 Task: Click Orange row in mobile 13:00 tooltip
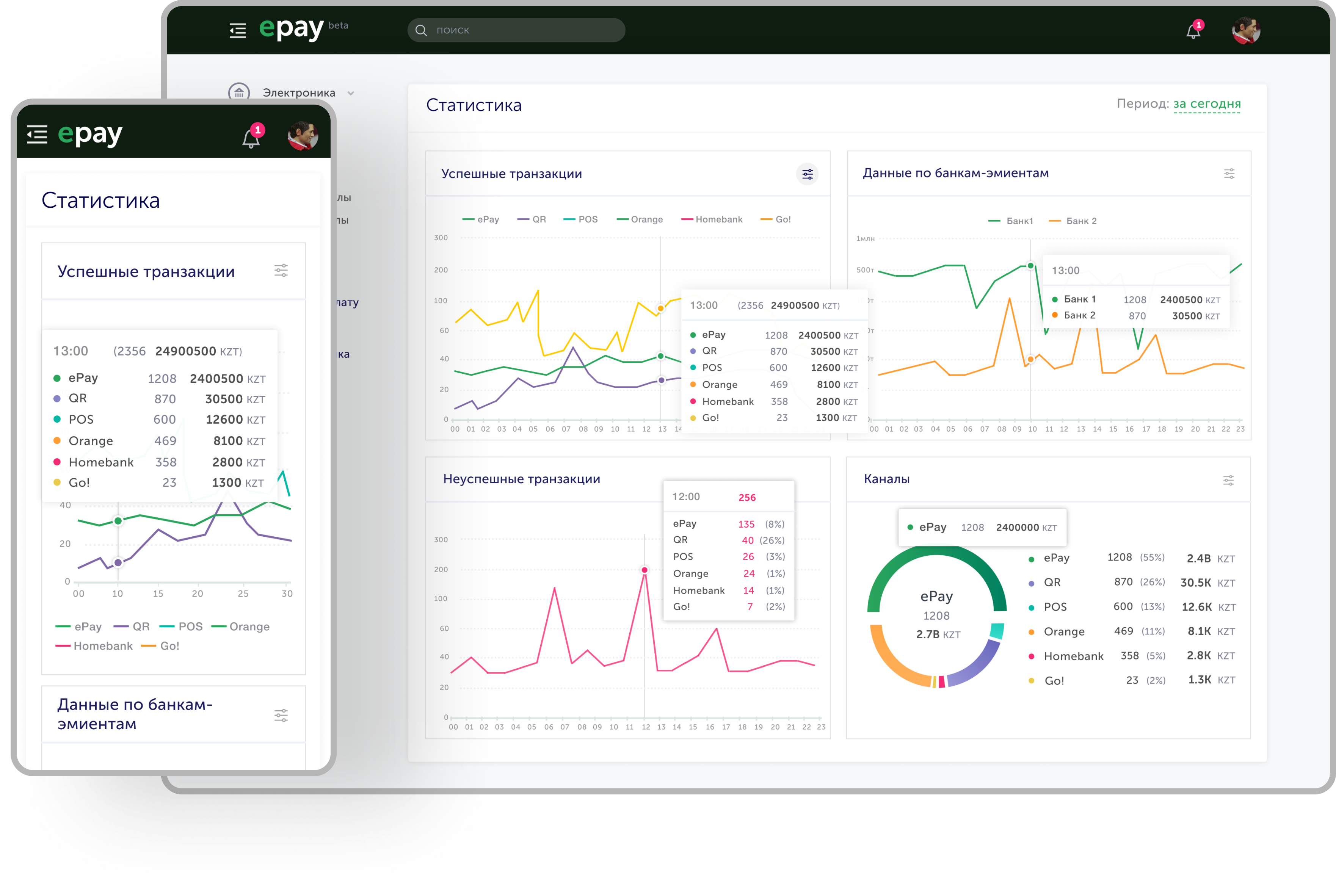tap(160, 441)
